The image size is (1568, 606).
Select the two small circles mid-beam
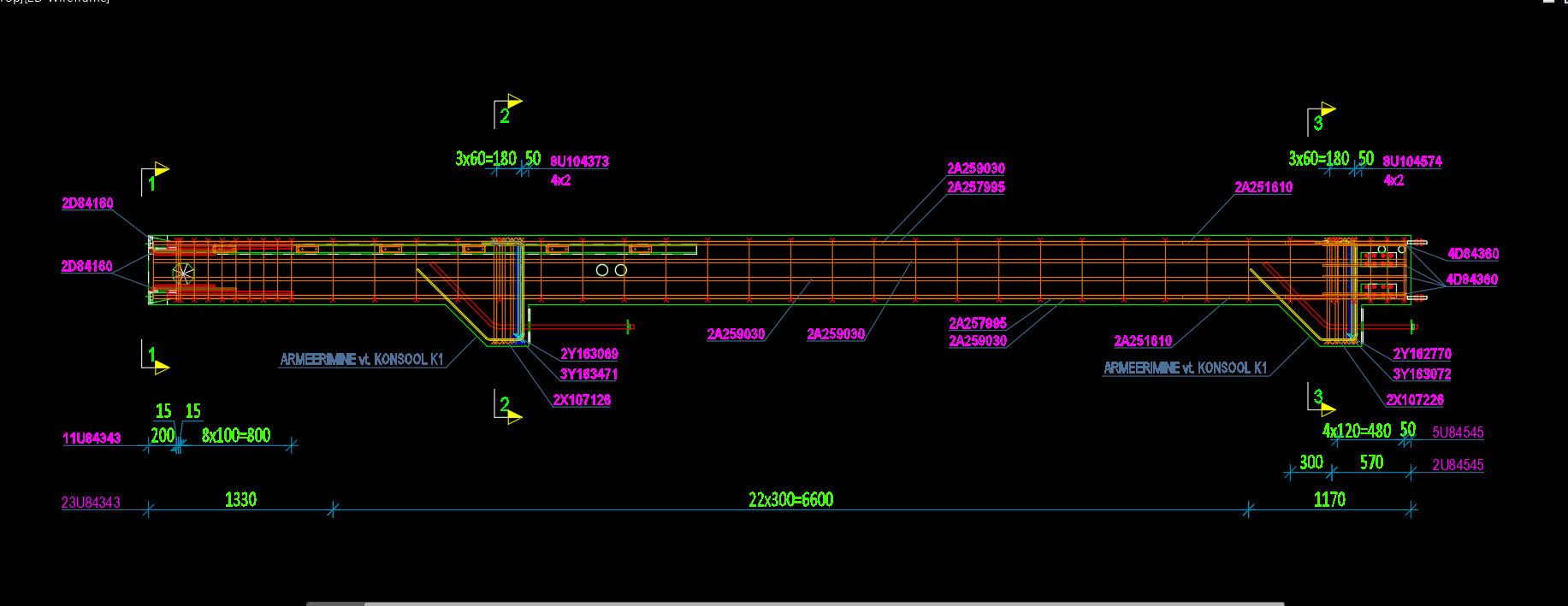tap(611, 270)
